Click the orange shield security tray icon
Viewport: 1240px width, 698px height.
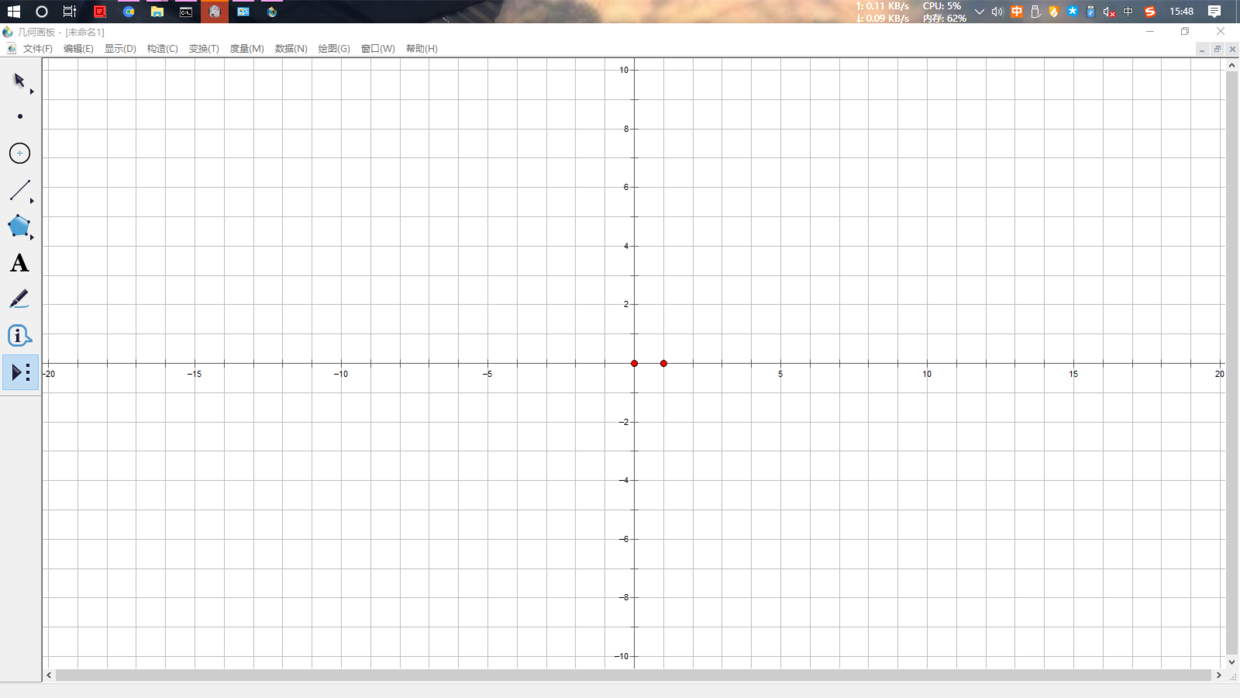click(x=1054, y=12)
